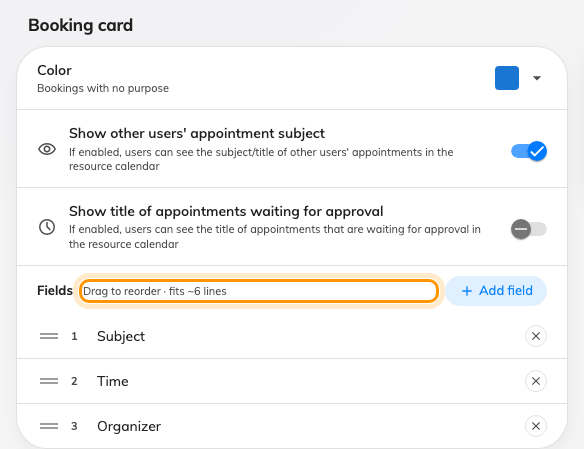Select the Organizer field row label
The width and height of the screenshot is (584, 449).
129,426
